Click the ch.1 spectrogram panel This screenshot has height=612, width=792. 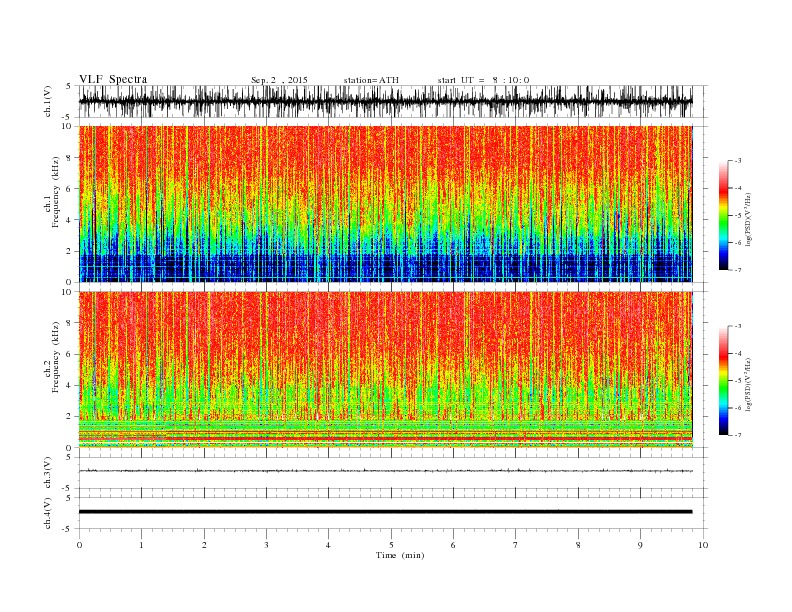(385, 204)
